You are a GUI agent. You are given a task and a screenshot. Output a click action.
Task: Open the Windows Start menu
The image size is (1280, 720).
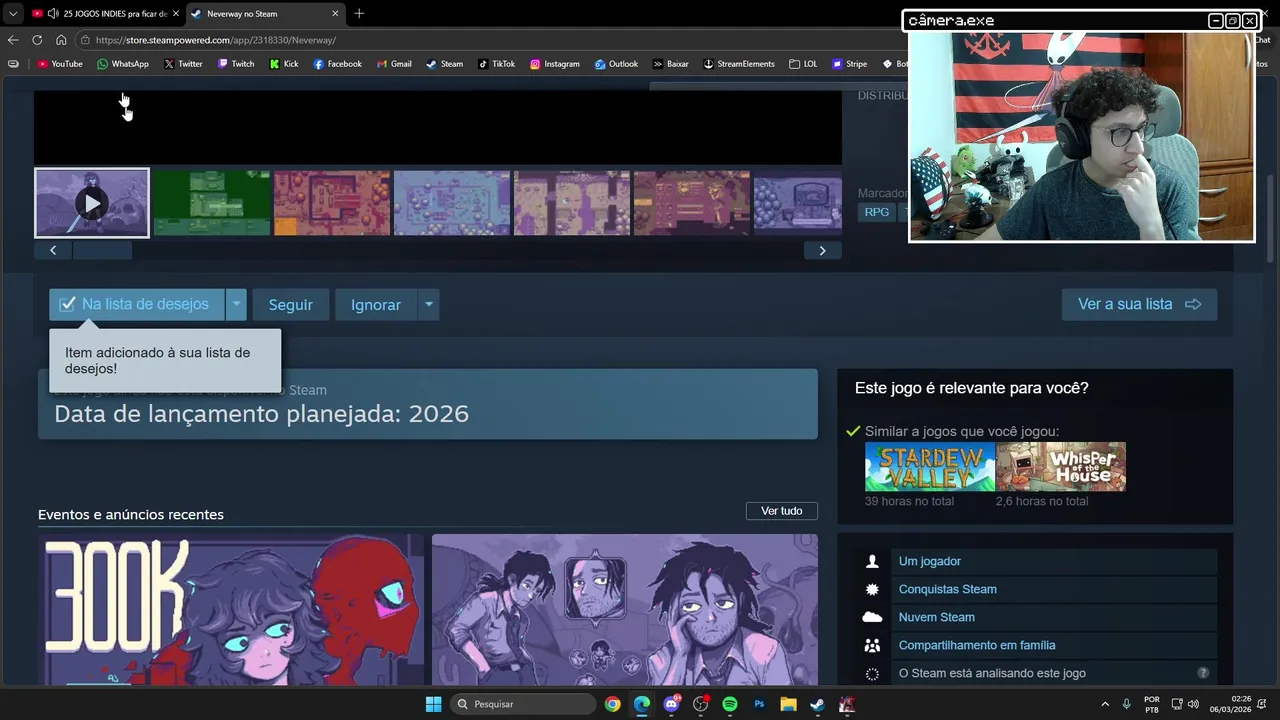click(x=433, y=704)
